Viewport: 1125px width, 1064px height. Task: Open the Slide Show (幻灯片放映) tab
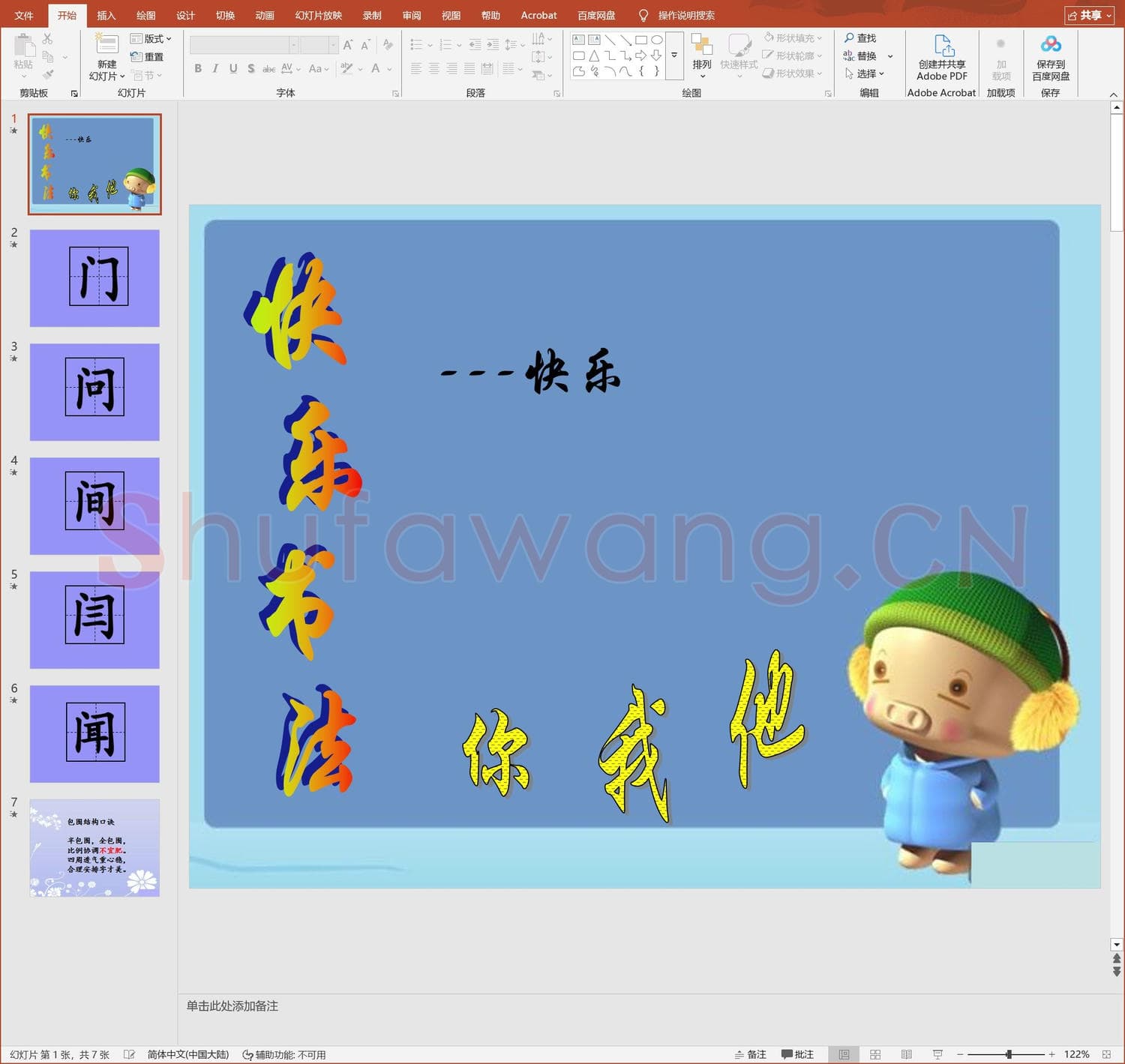coord(319,15)
